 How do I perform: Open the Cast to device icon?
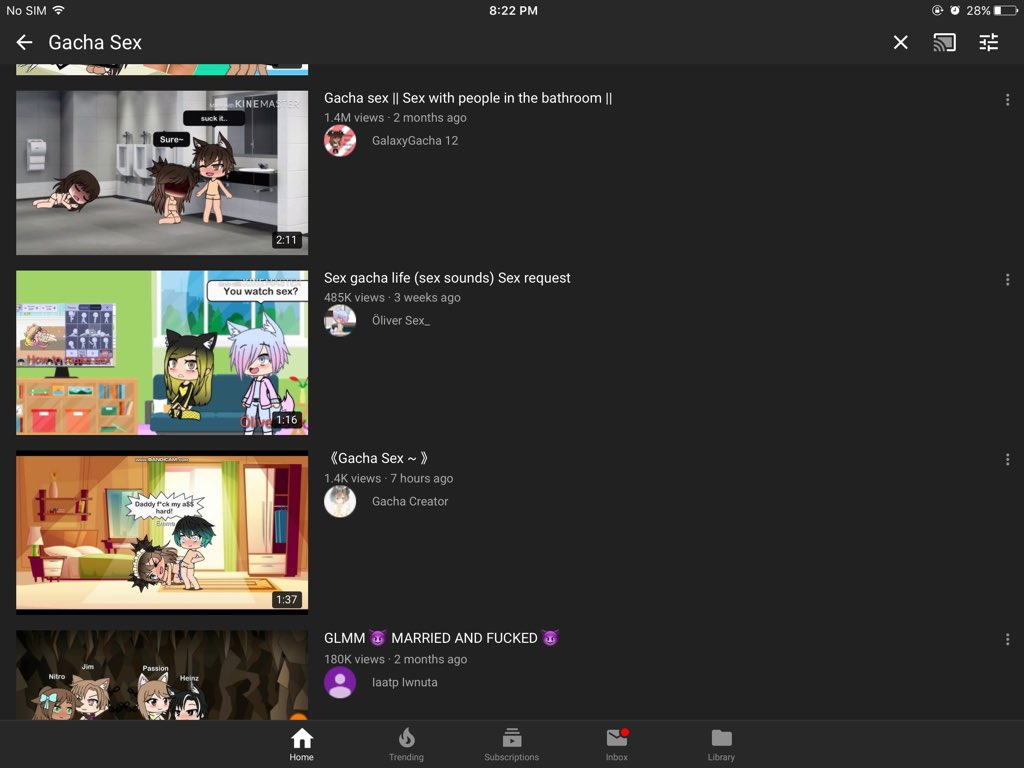[x=944, y=42]
